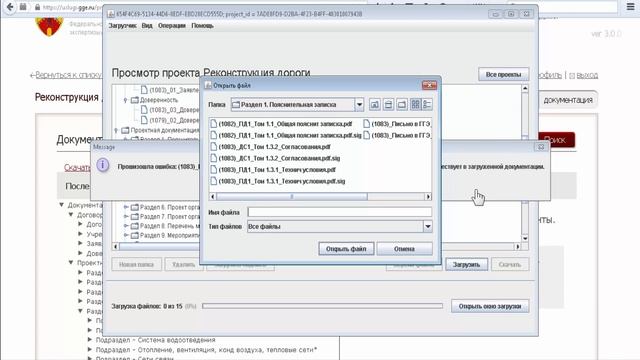Open the Загрузчик menu
This screenshot has width=640, height=360.
click(x=122, y=26)
